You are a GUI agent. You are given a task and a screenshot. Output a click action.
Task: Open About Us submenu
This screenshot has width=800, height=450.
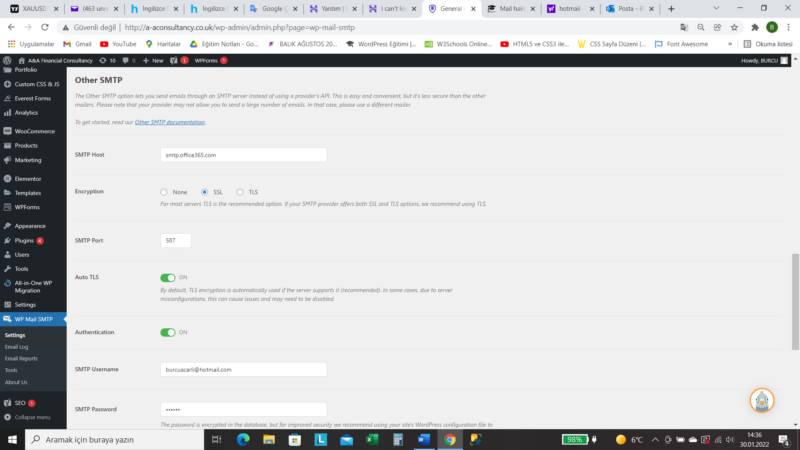pos(16,382)
